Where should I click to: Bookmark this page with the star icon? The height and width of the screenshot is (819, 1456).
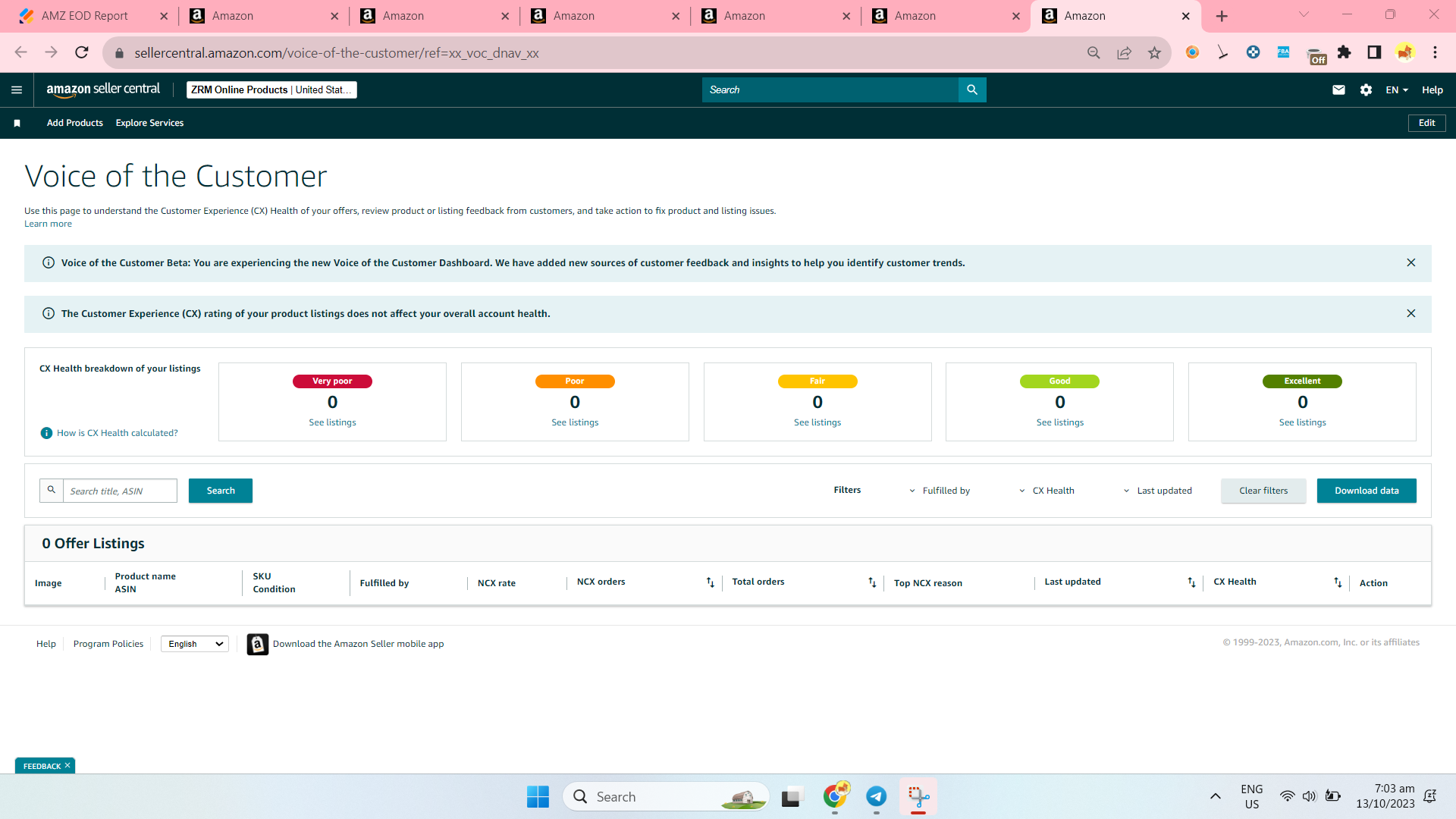[1154, 52]
